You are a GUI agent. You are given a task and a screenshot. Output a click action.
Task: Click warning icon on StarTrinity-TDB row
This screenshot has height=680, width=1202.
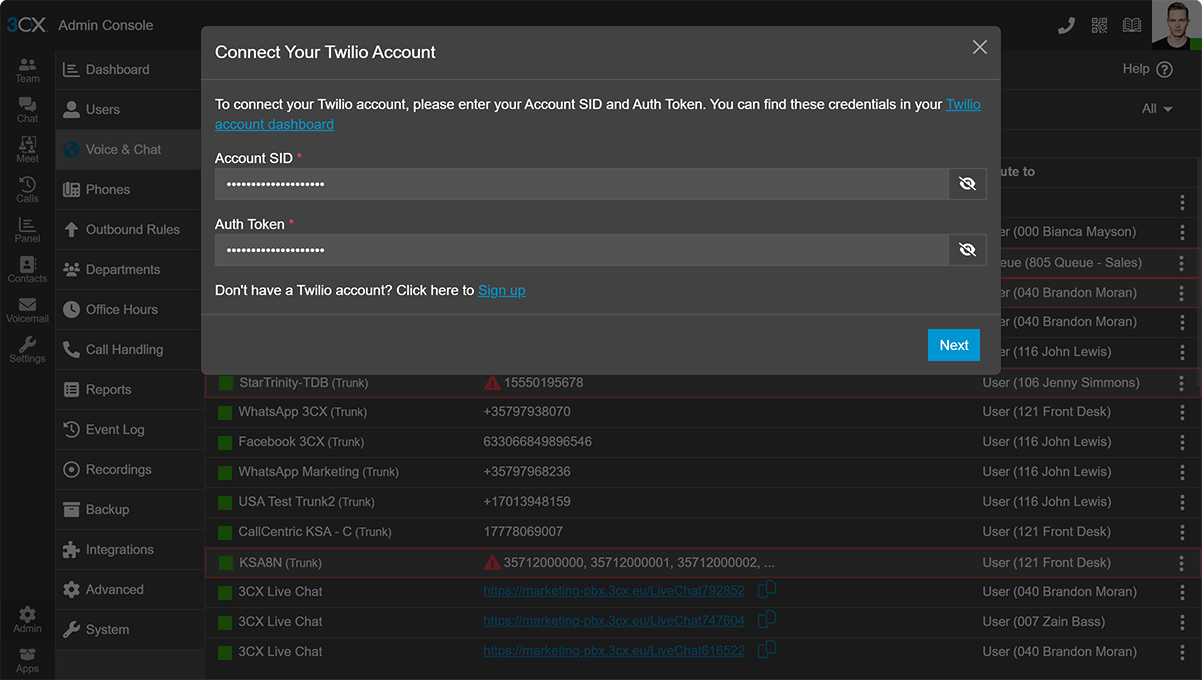coord(492,382)
